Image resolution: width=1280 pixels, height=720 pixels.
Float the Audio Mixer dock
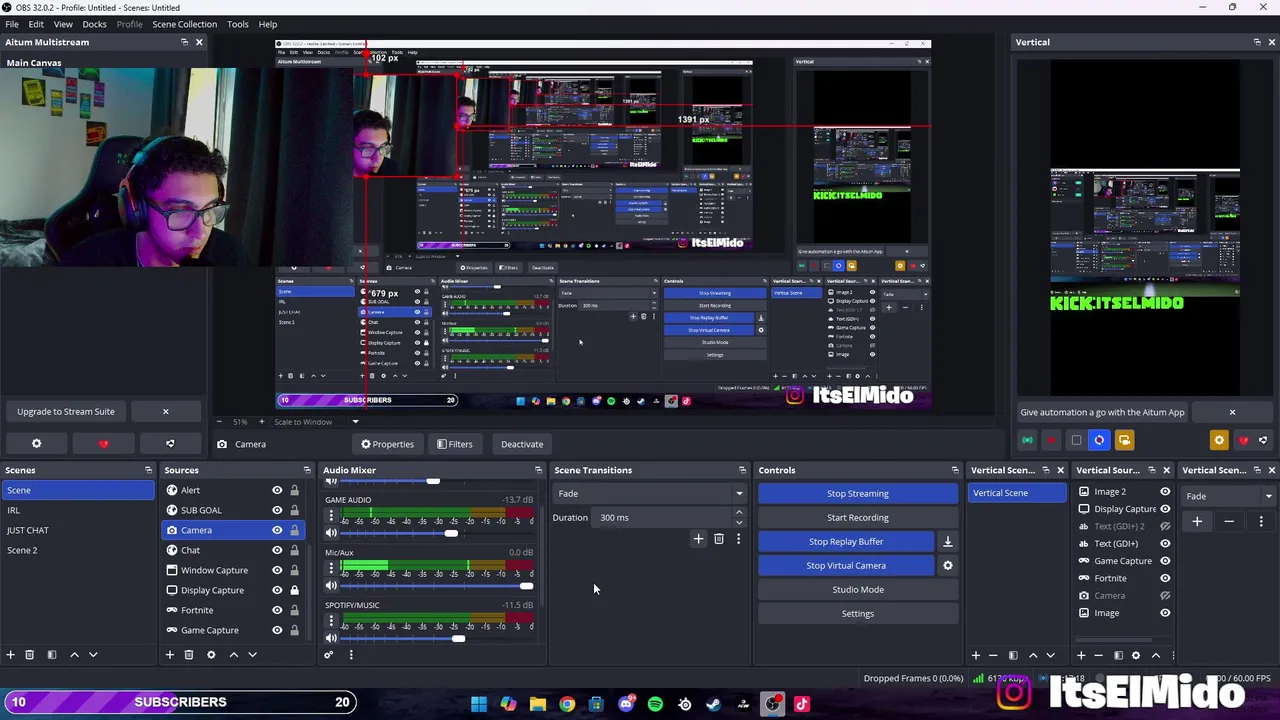(538, 470)
